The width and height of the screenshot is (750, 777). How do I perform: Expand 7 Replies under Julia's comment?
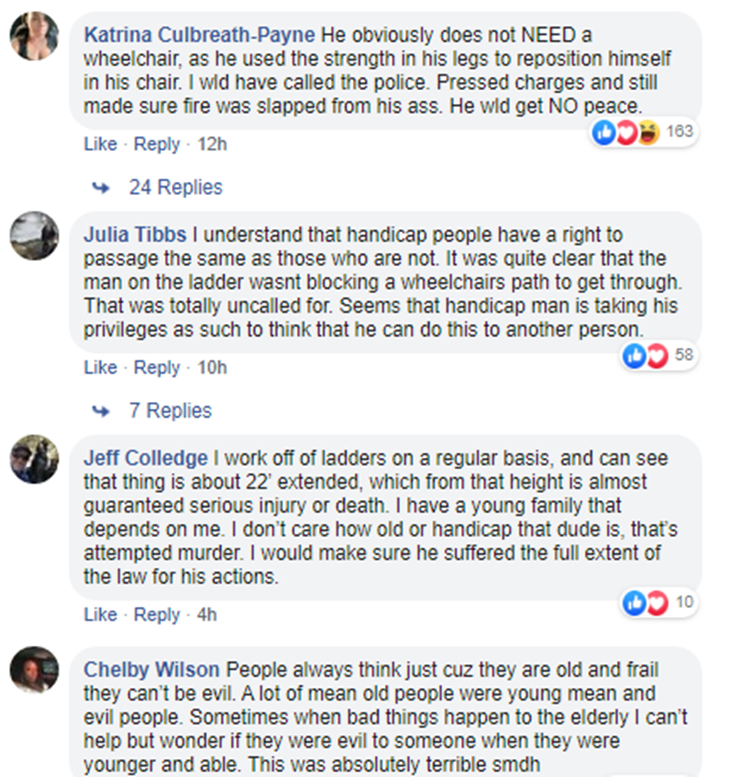pyautogui.click(x=170, y=411)
